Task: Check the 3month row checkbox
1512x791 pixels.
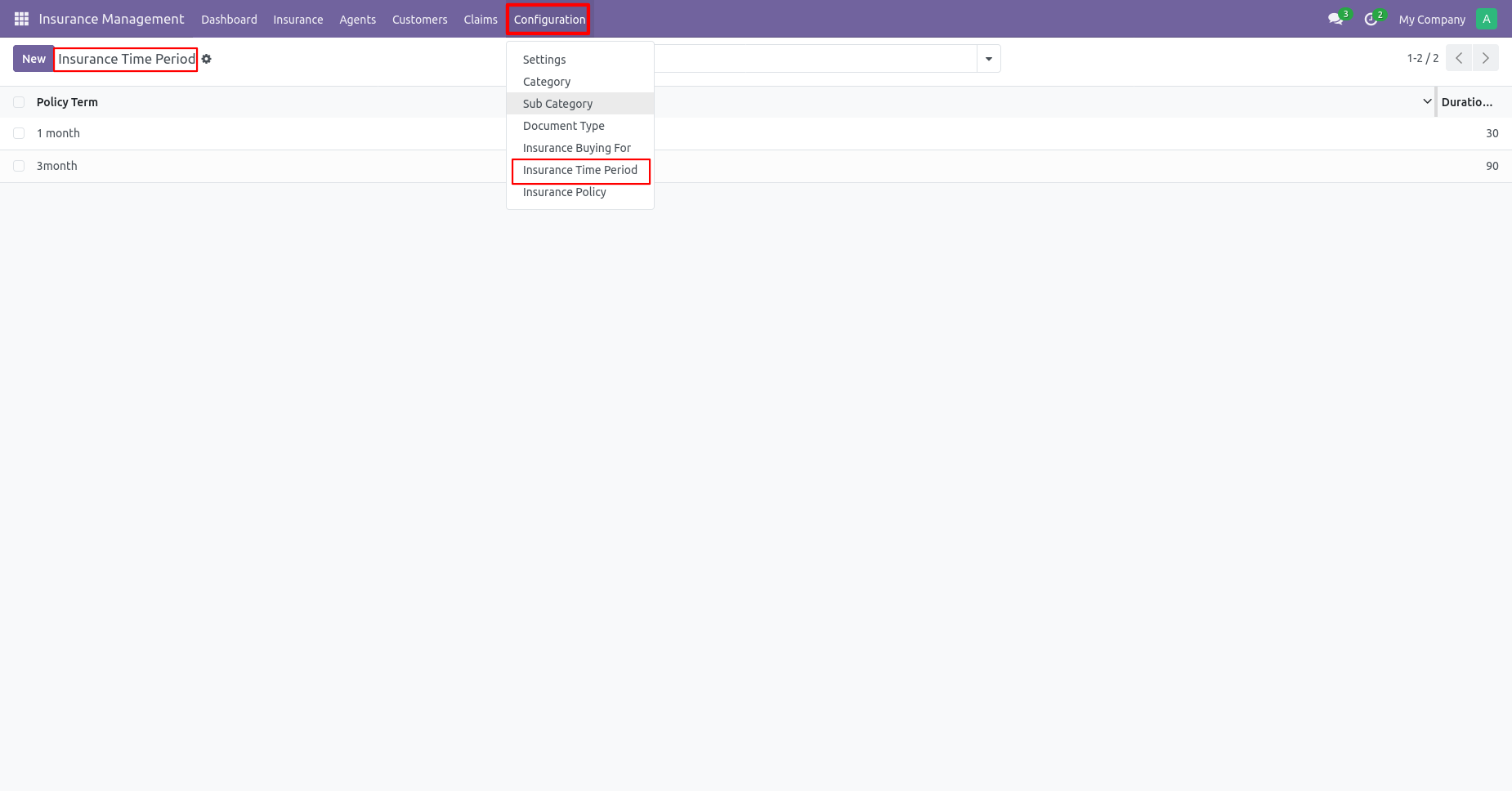Action: pyautogui.click(x=19, y=166)
